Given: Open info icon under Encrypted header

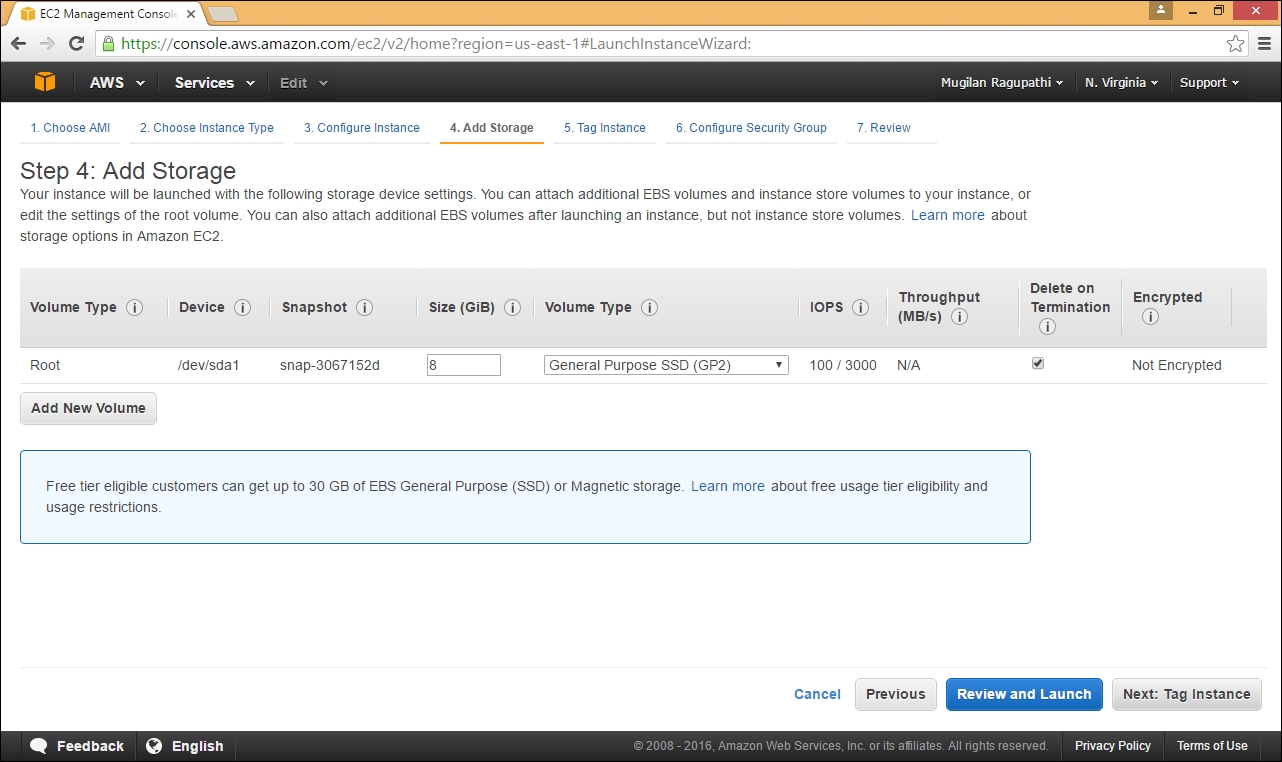Looking at the screenshot, I should tap(1150, 317).
